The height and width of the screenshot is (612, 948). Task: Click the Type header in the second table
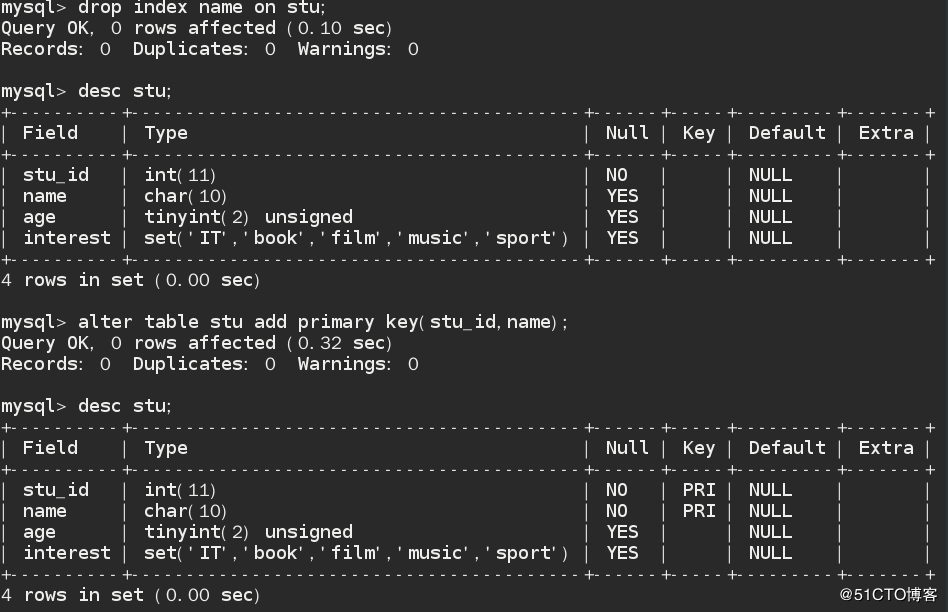pos(166,448)
